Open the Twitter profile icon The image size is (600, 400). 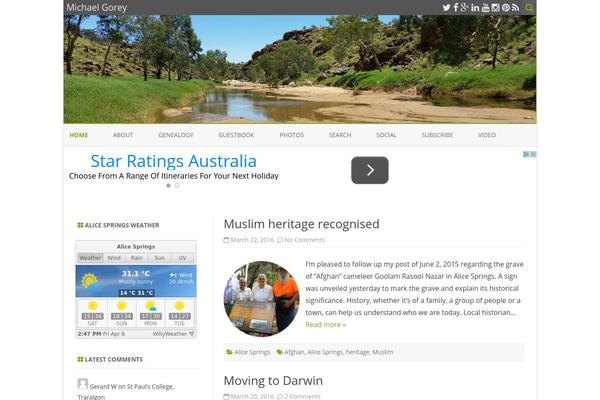[x=446, y=8]
